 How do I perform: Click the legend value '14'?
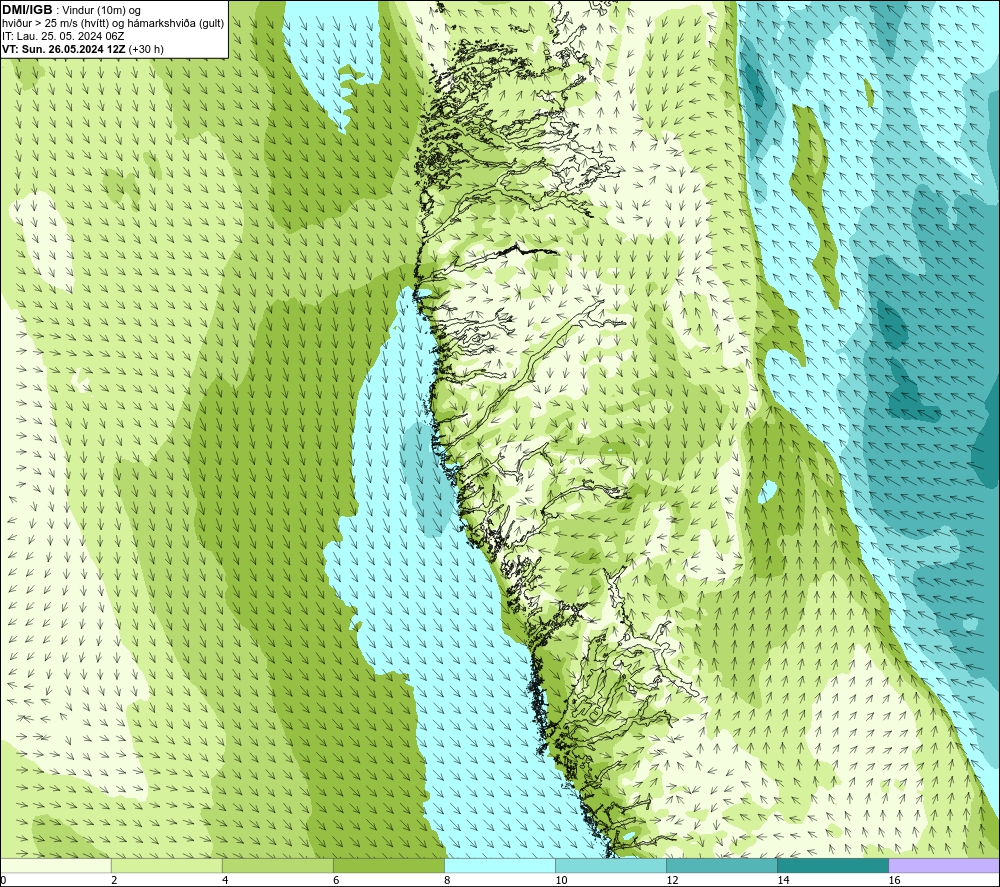783,880
